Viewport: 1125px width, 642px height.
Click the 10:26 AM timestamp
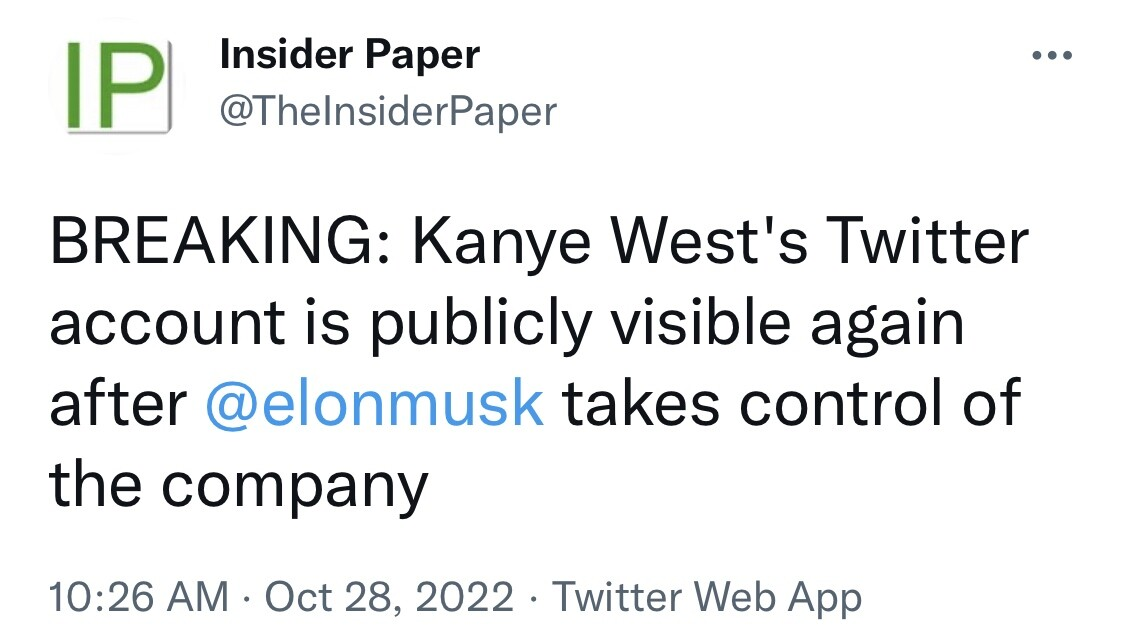[x=139, y=597]
